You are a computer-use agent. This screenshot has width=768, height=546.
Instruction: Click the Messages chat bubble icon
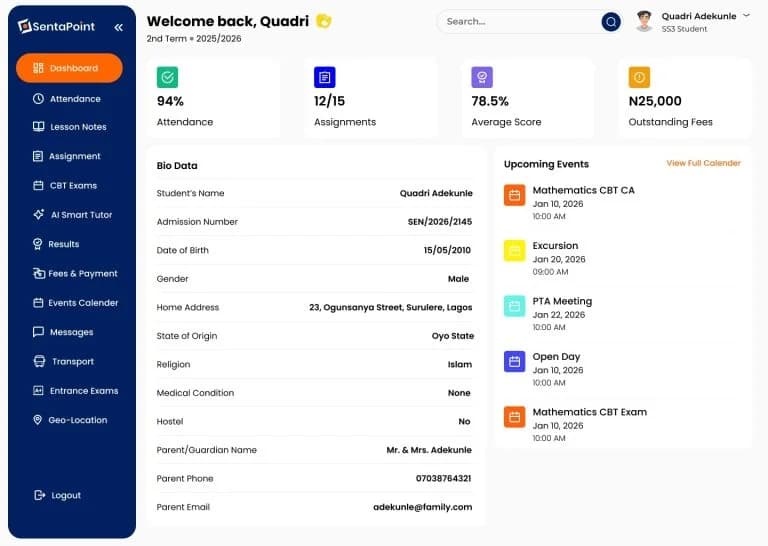coord(38,332)
